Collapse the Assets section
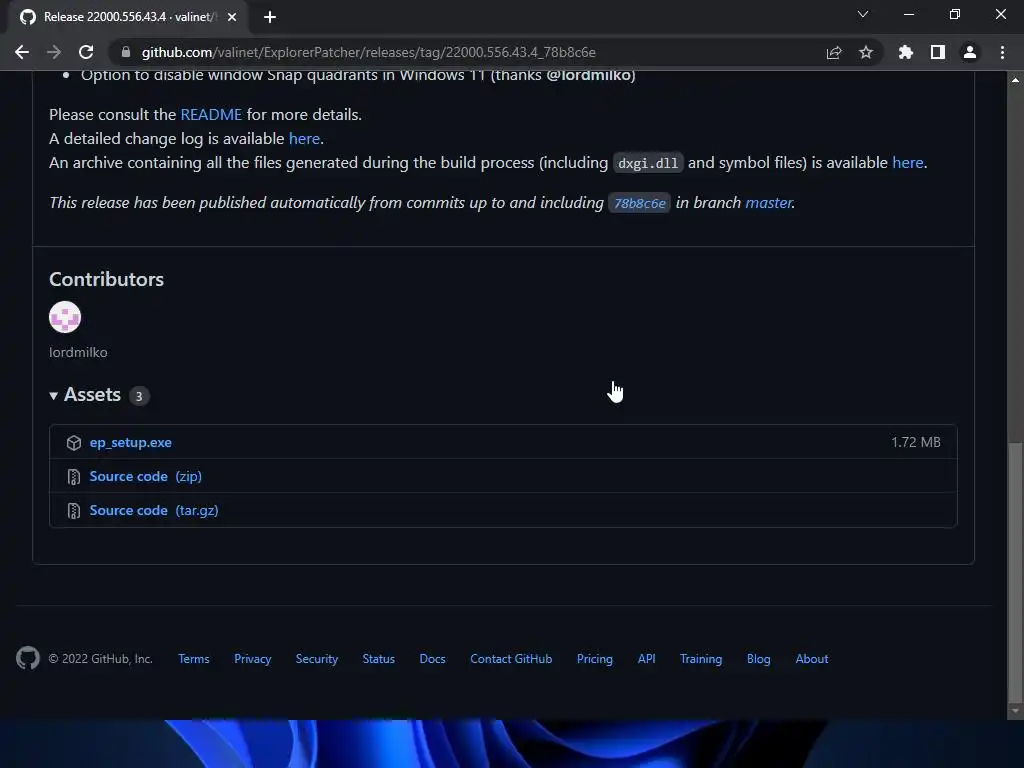 pyautogui.click(x=85, y=395)
